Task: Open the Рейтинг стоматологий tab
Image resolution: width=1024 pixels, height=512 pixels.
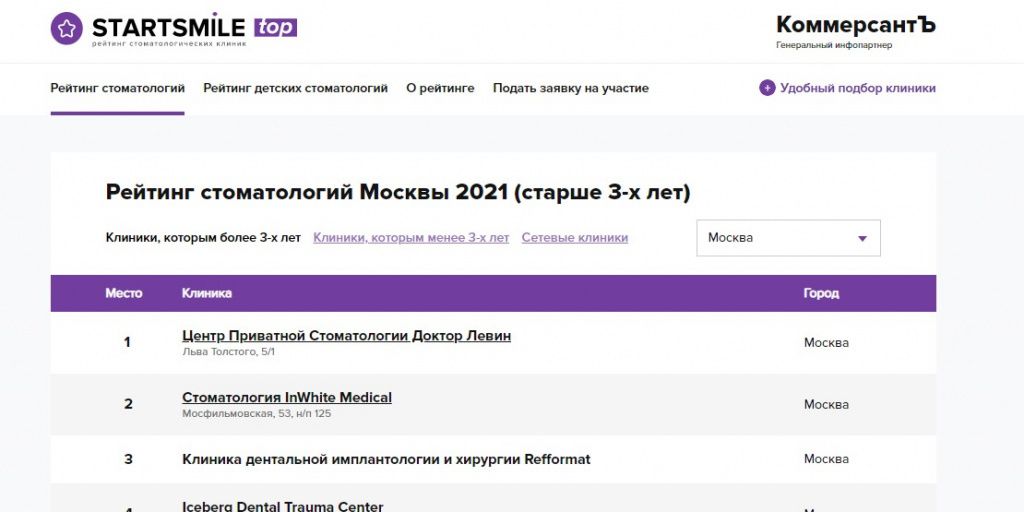Action: point(118,88)
